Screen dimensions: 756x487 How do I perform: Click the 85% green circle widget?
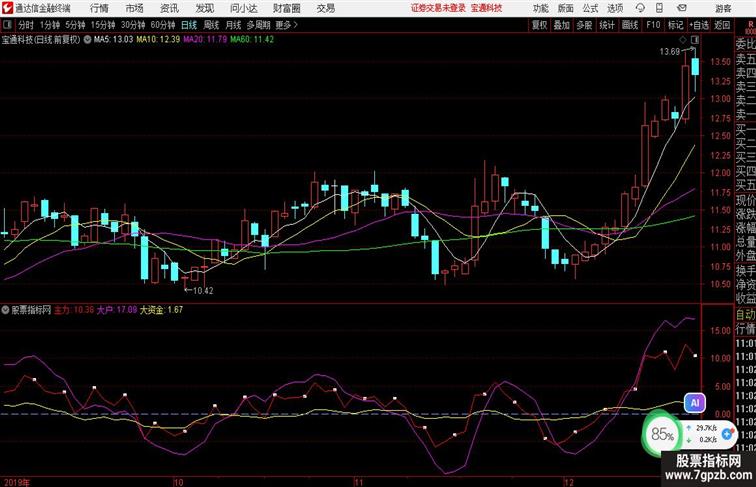coord(662,434)
